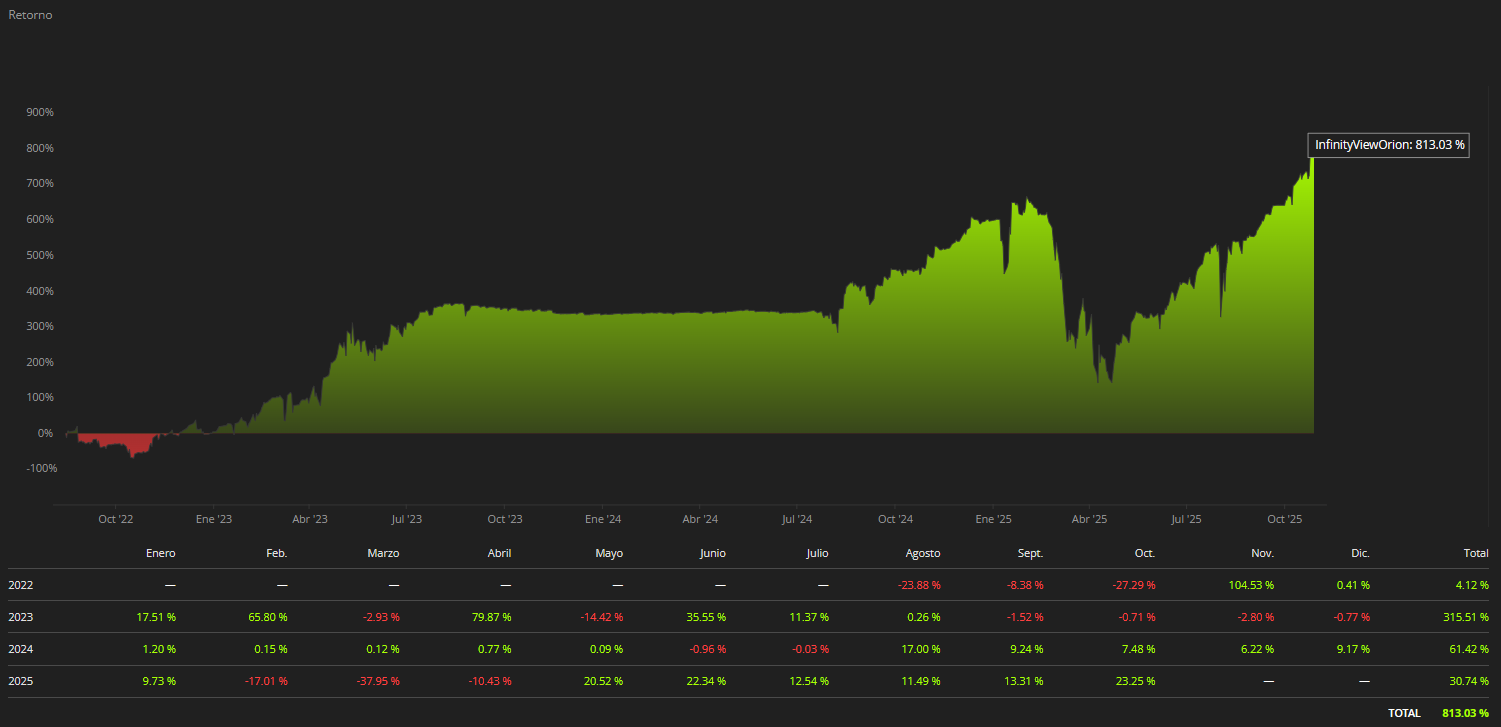This screenshot has width=1501, height=727.
Task: Click the 104.53 % November 2022 cell
Action: 1251,584
